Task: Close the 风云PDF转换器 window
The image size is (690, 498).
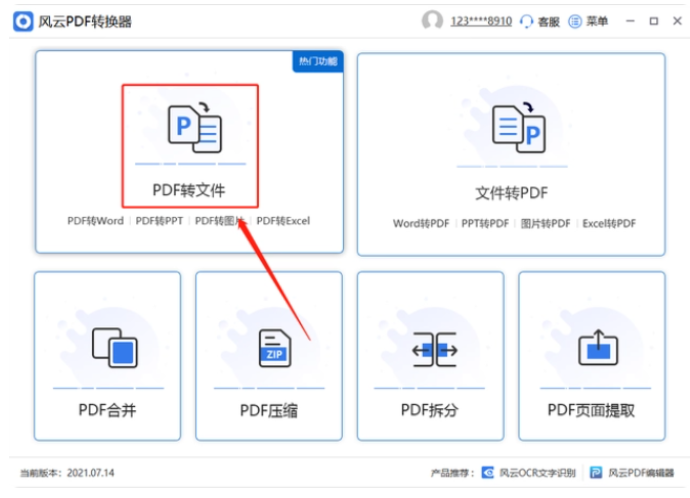Action: (x=677, y=21)
